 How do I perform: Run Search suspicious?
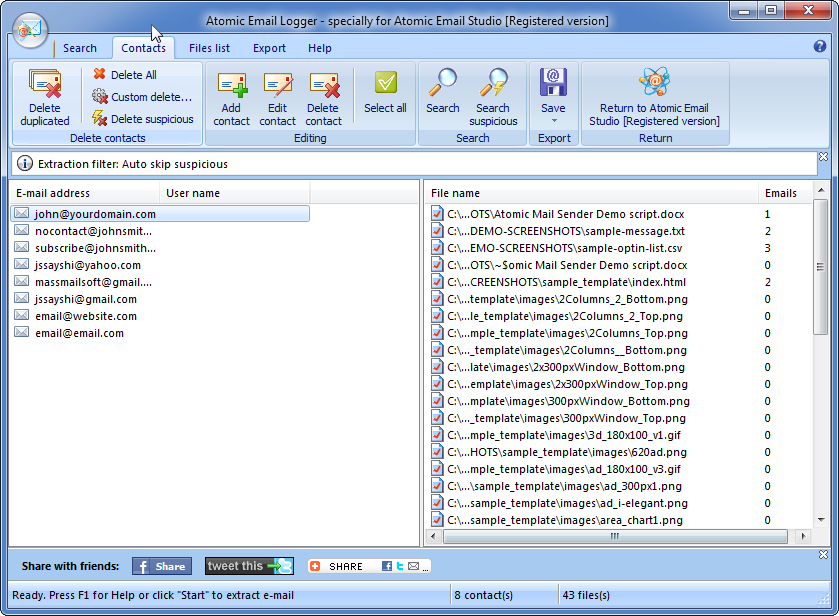pos(493,96)
